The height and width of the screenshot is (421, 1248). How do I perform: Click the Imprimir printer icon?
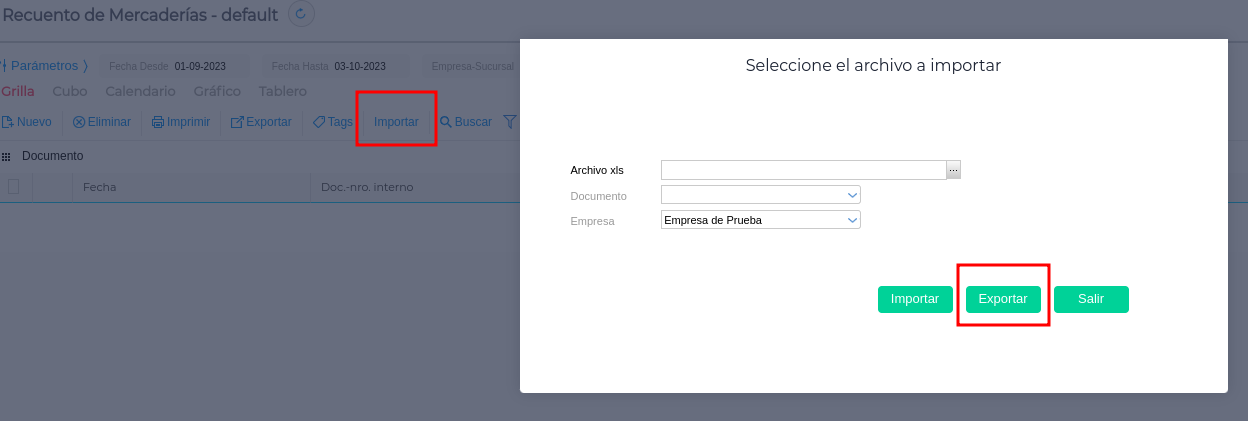coord(158,122)
